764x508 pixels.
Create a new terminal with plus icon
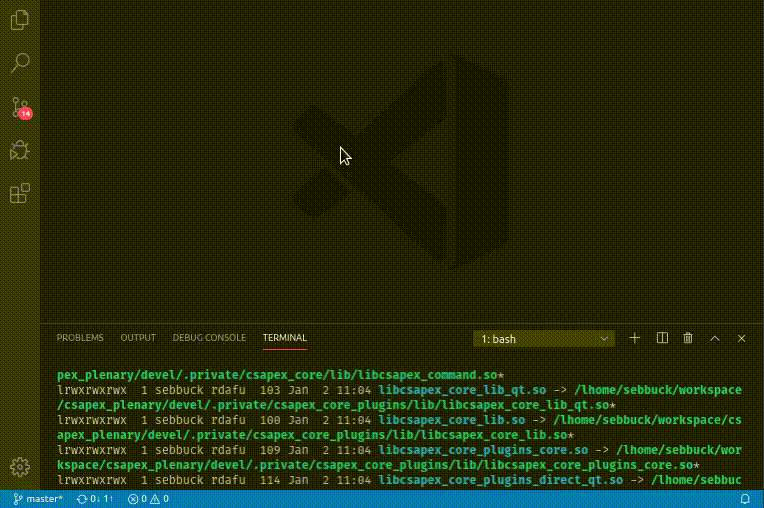(634, 338)
